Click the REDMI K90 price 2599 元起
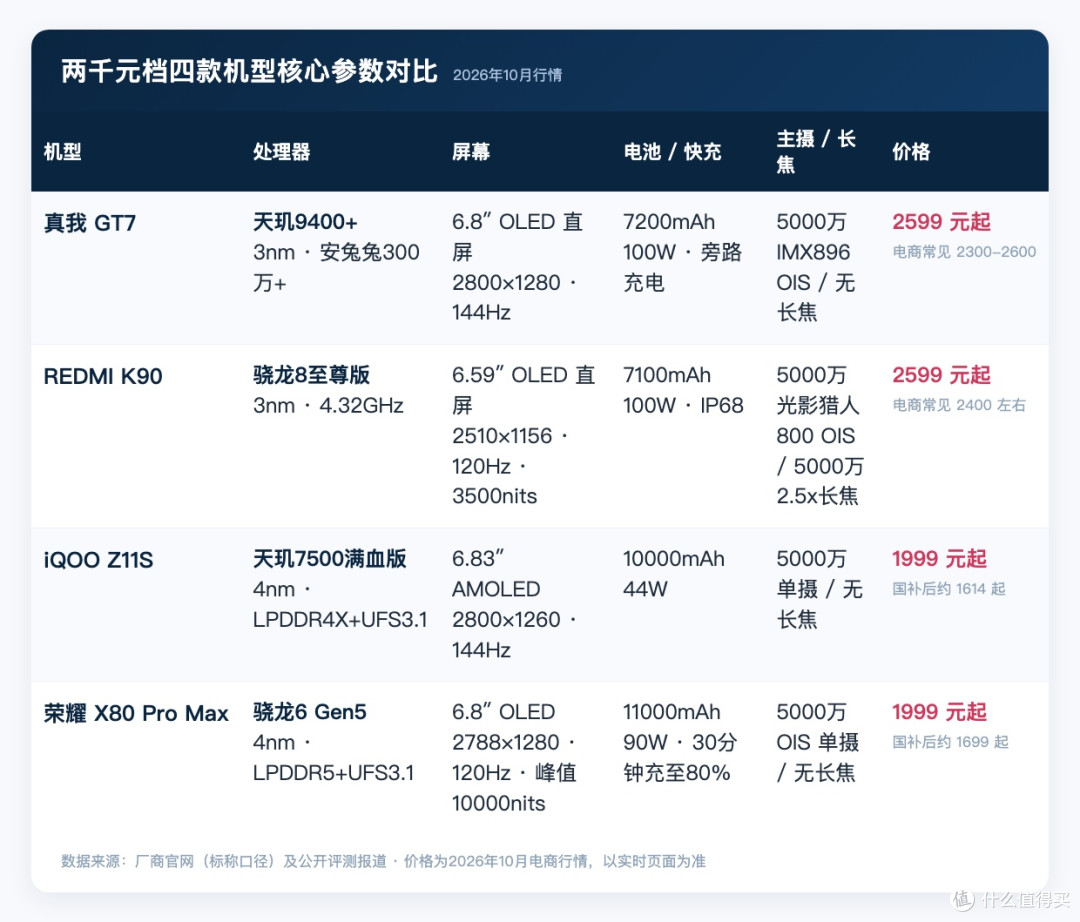Image resolution: width=1080 pixels, height=922 pixels. click(942, 375)
